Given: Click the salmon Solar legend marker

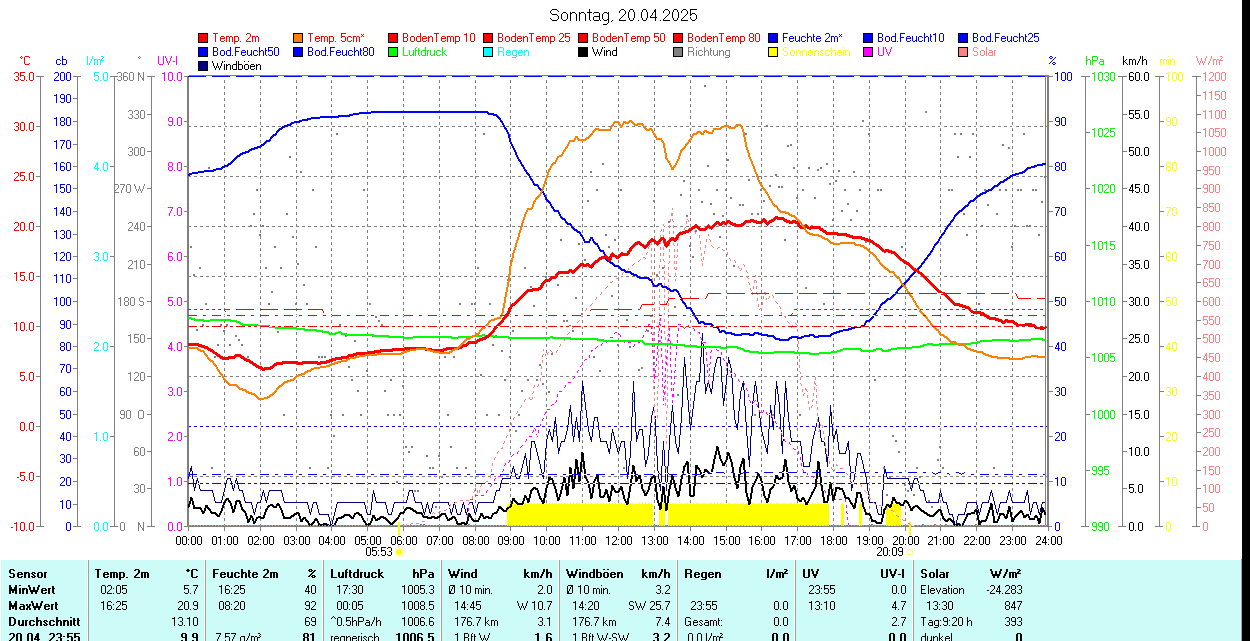Looking at the screenshot, I should (964, 52).
